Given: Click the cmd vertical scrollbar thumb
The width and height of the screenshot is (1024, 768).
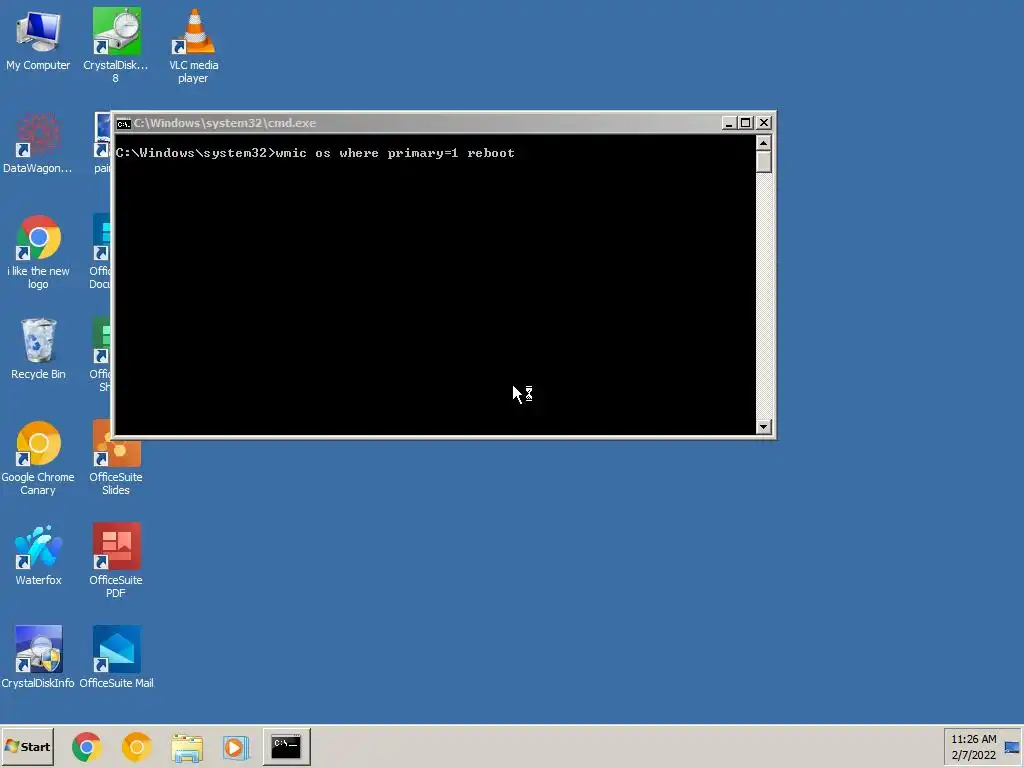Looking at the screenshot, I should (763, 161).
